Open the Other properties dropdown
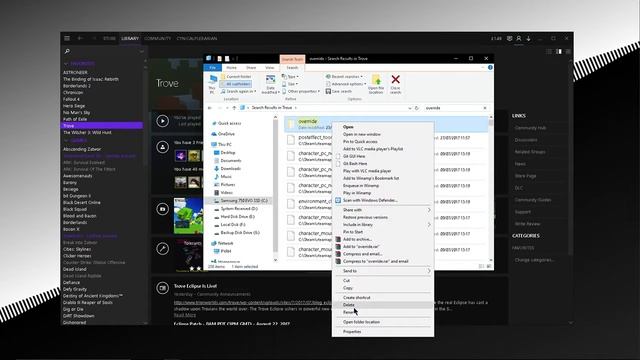Screen dimensions: 640x360 click(300, 91)
